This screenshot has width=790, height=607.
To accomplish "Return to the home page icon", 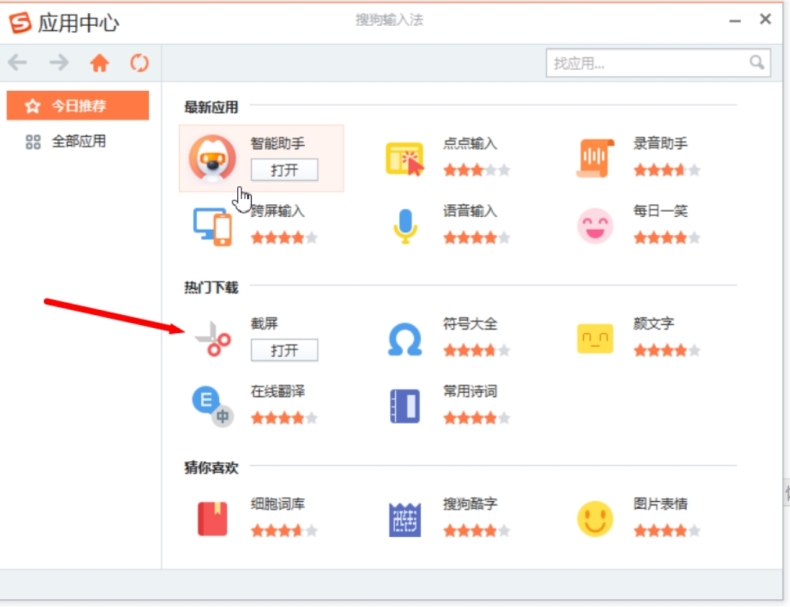I will pyautogui.click(x=99, y=63).
